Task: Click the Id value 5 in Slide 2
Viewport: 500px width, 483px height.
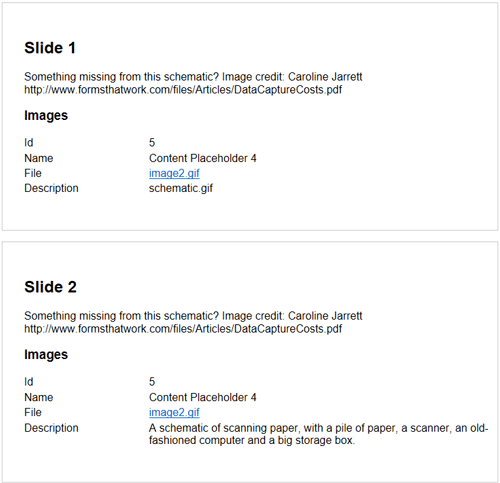Action: coord(152,382)
